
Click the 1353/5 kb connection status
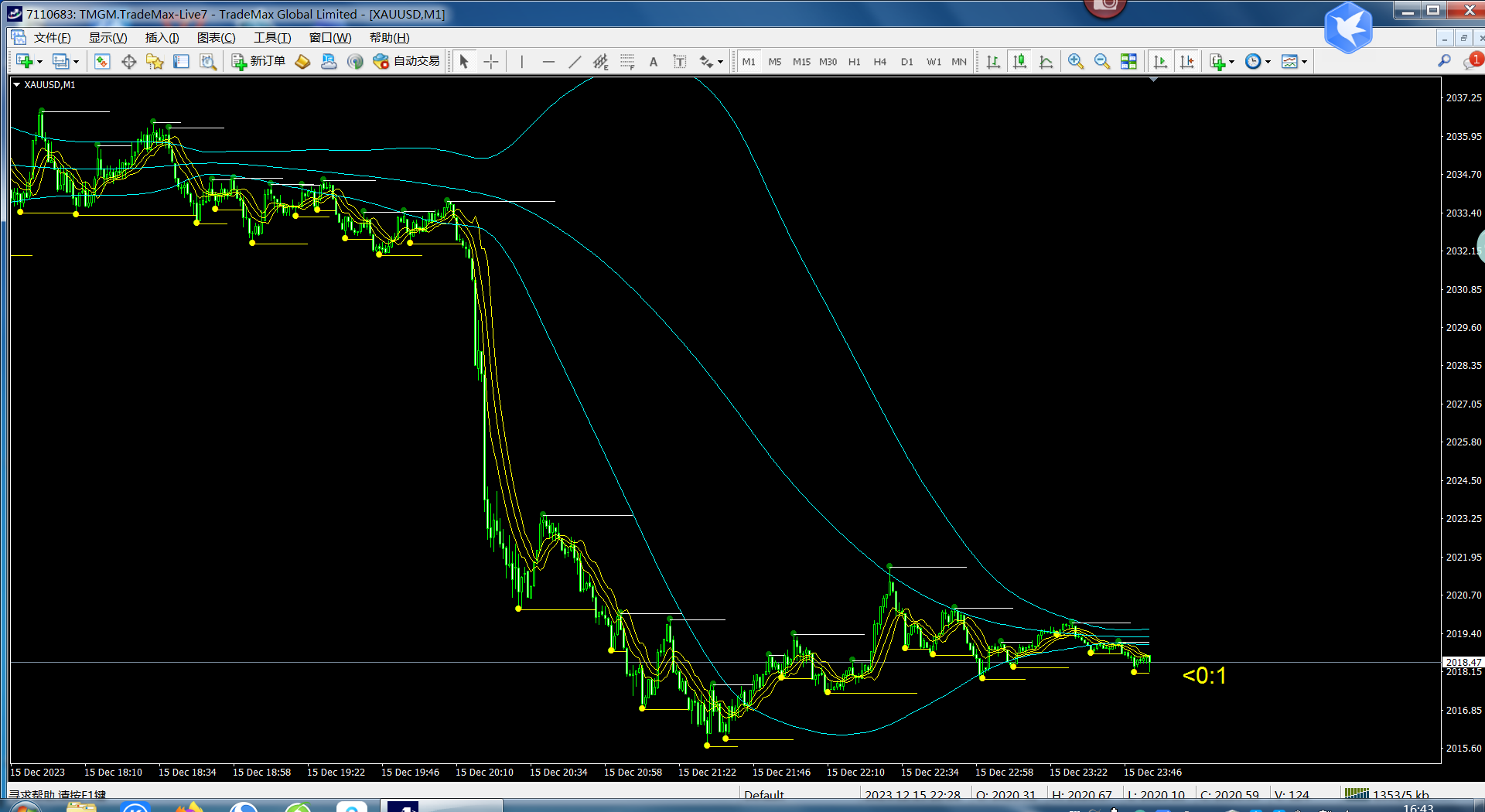[1386, 794]
